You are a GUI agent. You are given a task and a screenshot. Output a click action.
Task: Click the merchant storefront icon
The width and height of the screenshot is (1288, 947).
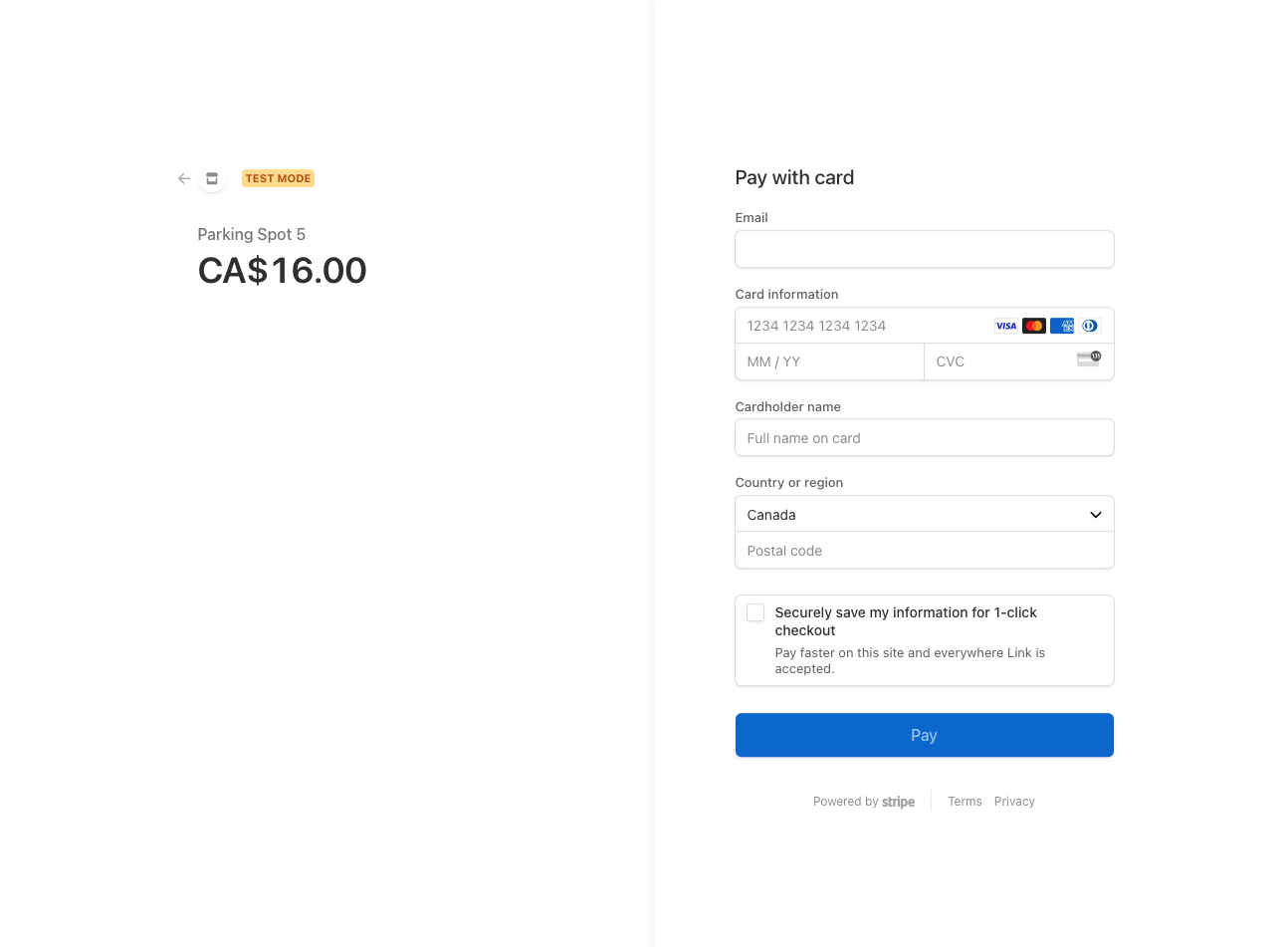[x=212, y=179]
